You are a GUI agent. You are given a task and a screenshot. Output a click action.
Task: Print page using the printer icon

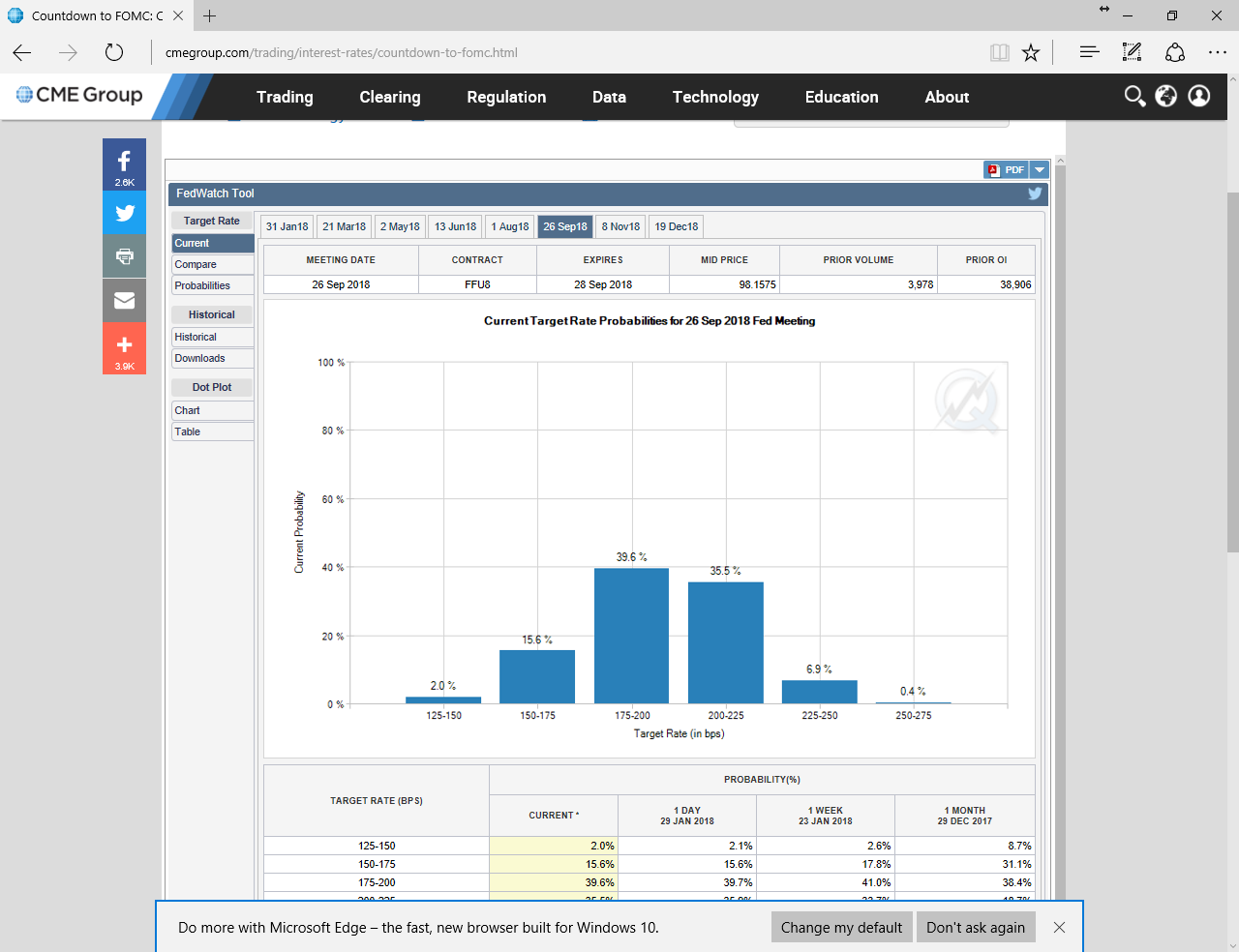[x=124, y=256]
